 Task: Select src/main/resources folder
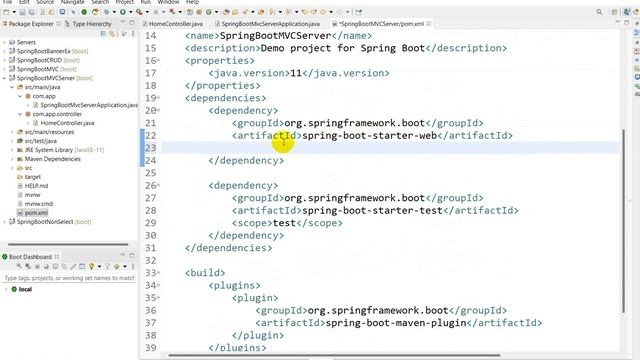point(49,132)
